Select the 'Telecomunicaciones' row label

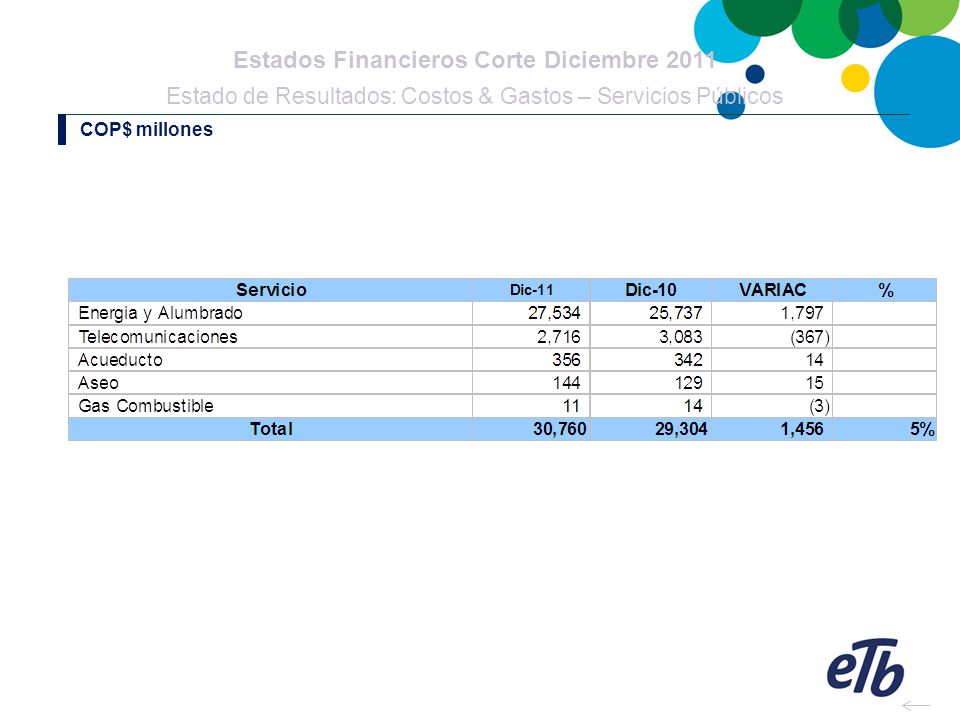coord(158,337)
